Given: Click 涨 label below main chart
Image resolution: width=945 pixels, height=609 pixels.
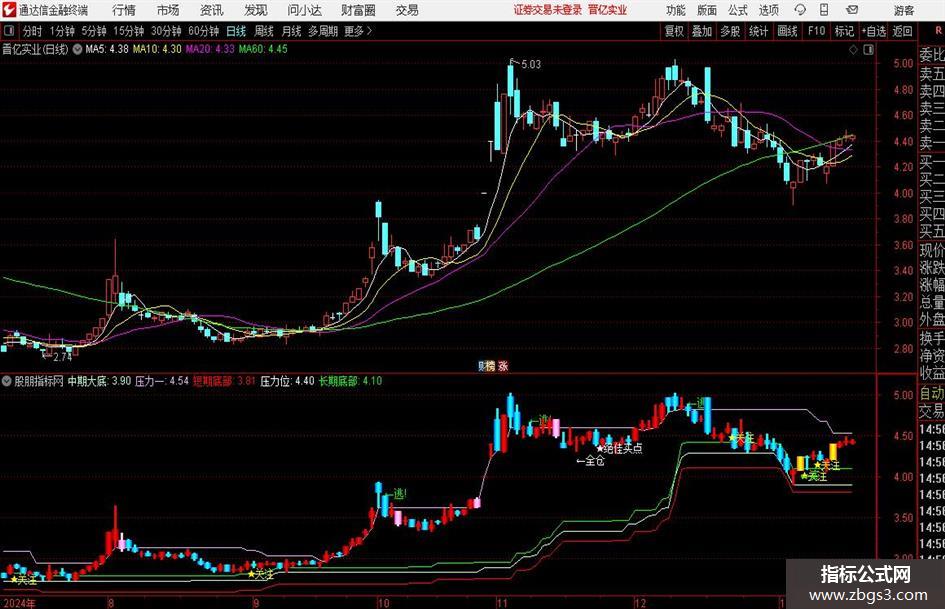Looking at the screenshot, I should [x=503, y=366].
